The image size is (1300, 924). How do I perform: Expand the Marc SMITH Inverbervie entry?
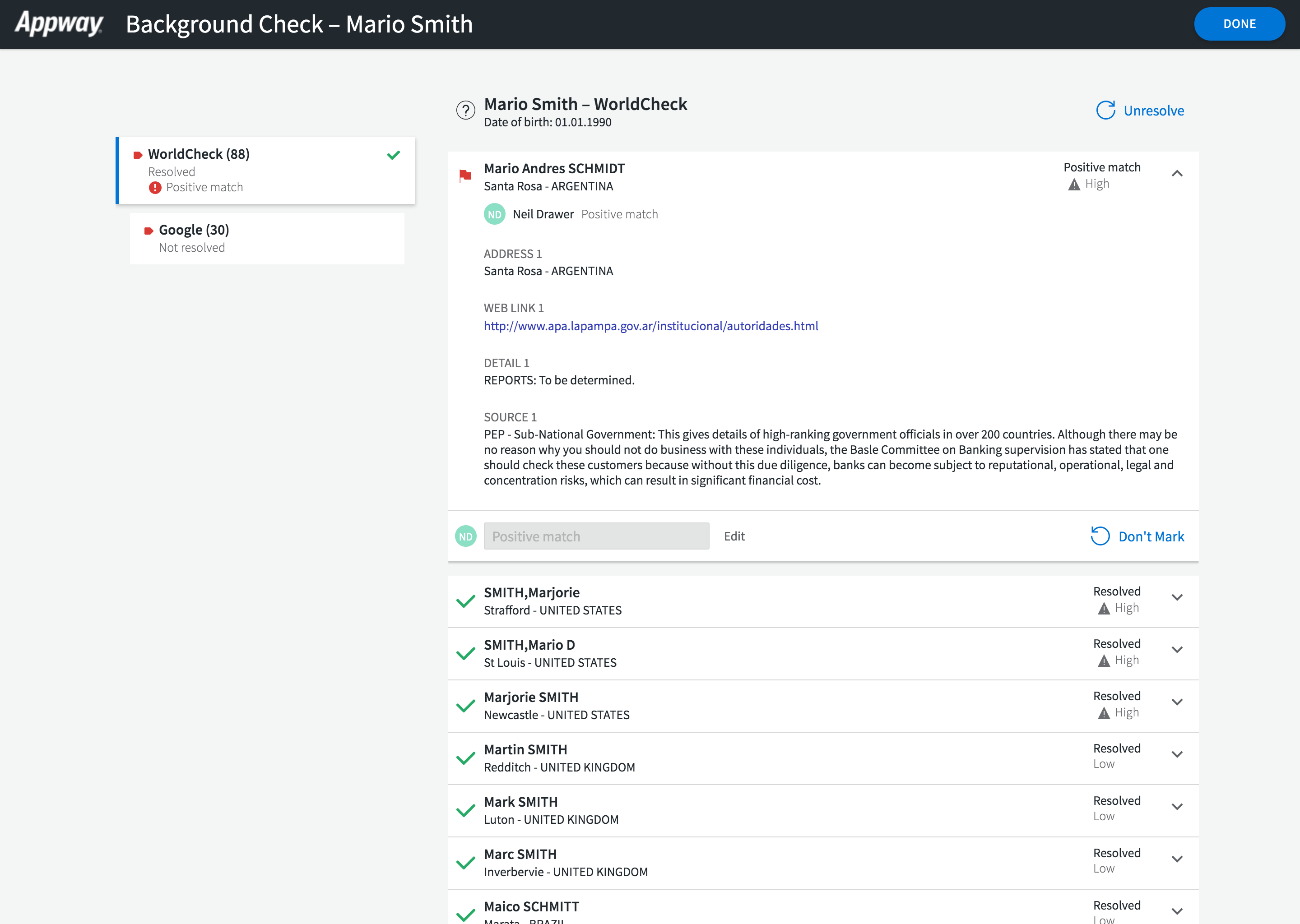coord(1177,859)
